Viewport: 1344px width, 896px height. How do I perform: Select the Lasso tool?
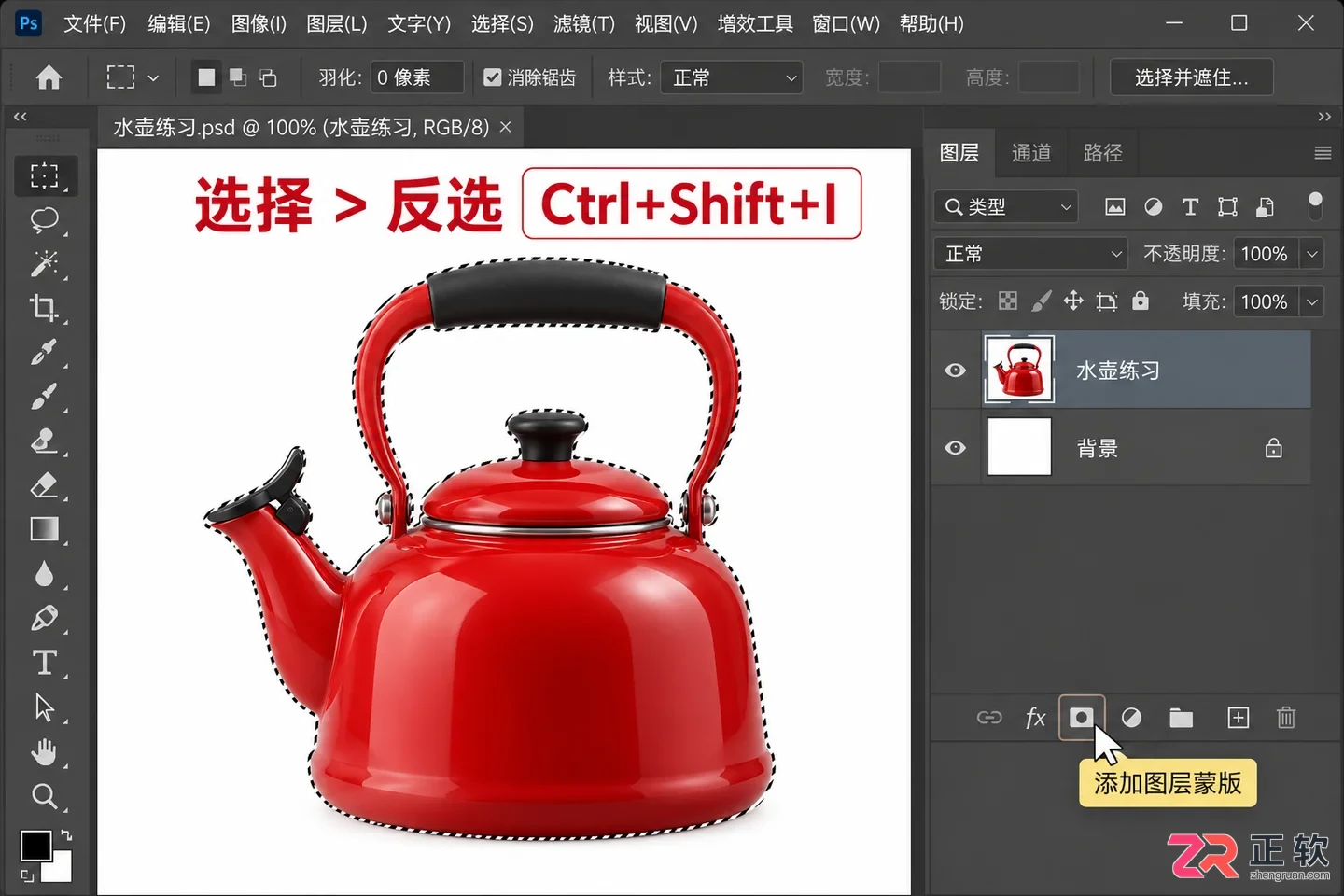click(x=45, y=220)
